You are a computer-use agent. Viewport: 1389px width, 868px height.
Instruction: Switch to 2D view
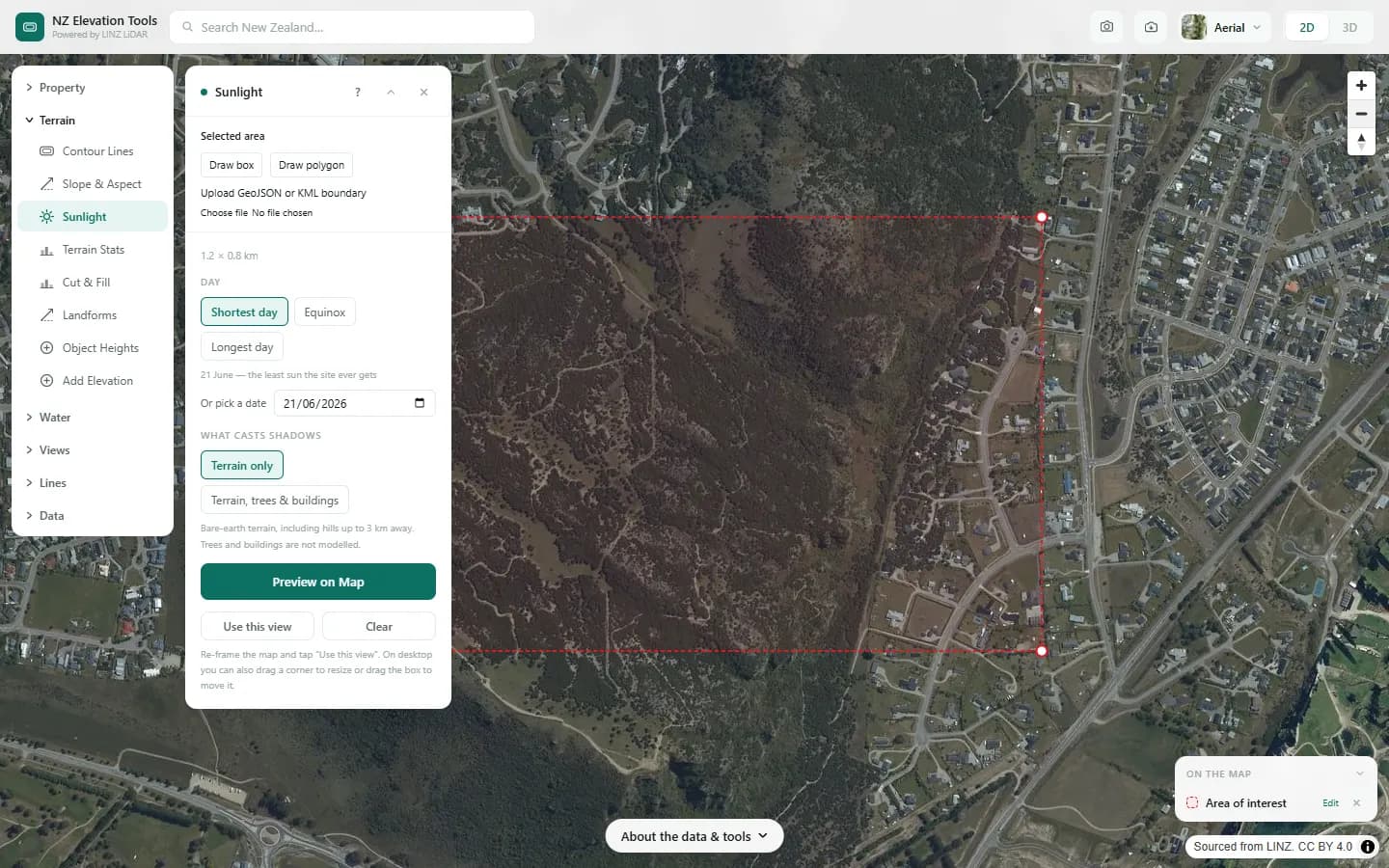pyautogui.click(x=1306, y=27)
